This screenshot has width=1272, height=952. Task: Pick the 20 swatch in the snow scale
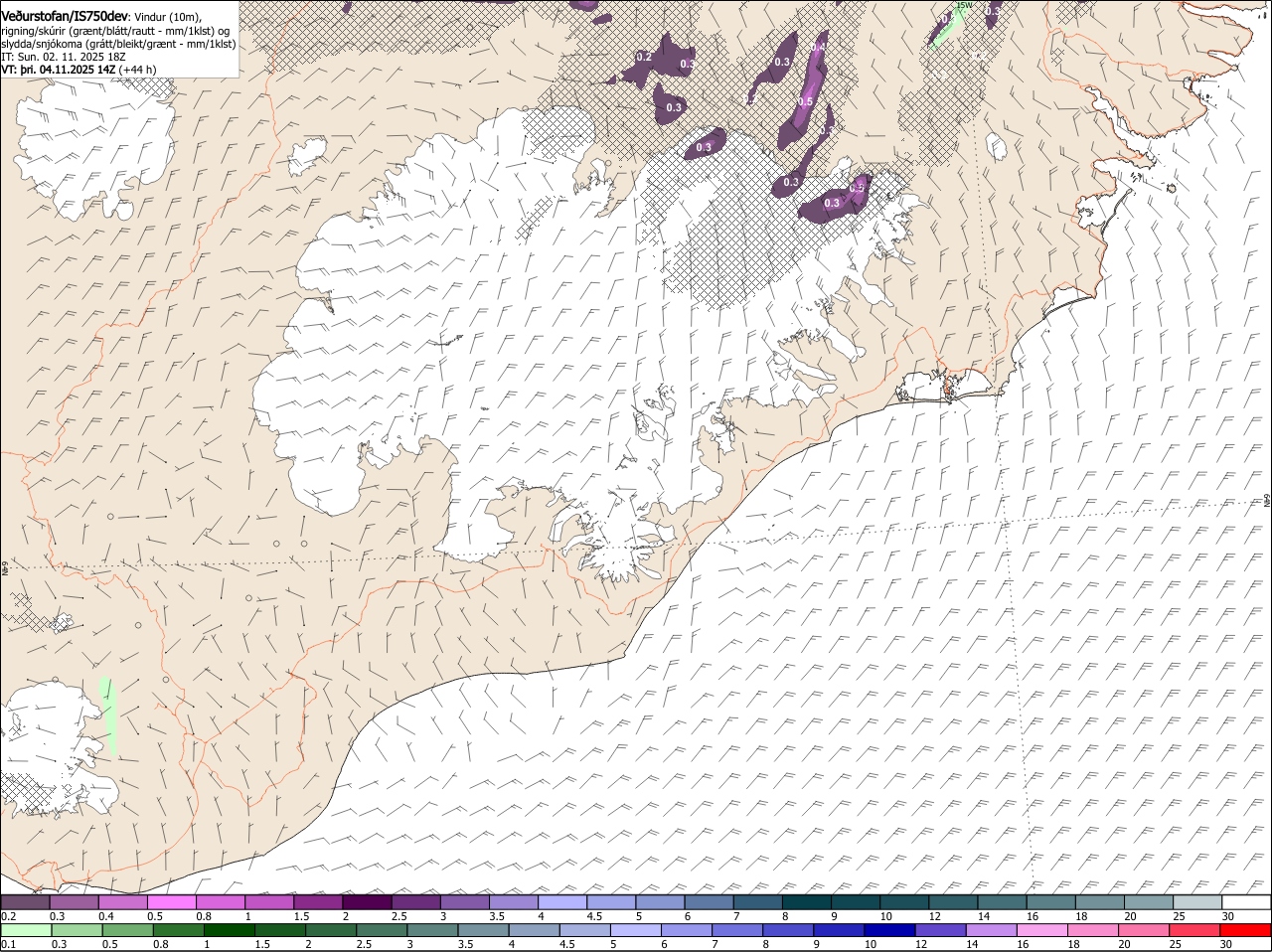pyautogui.click(x=1149, y=902)
